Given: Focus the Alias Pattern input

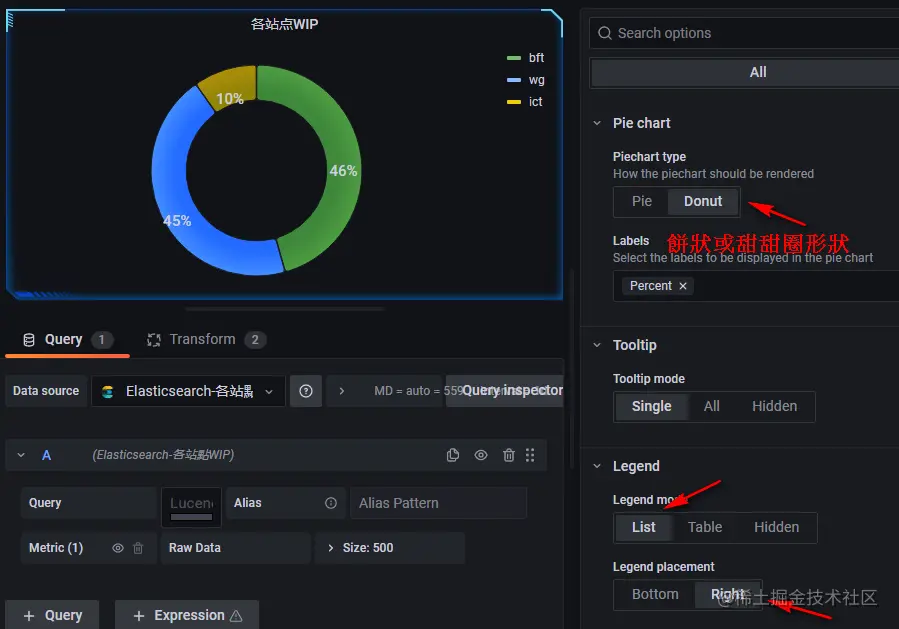Looking at the screenshot, I should click(x=438, y=503).
